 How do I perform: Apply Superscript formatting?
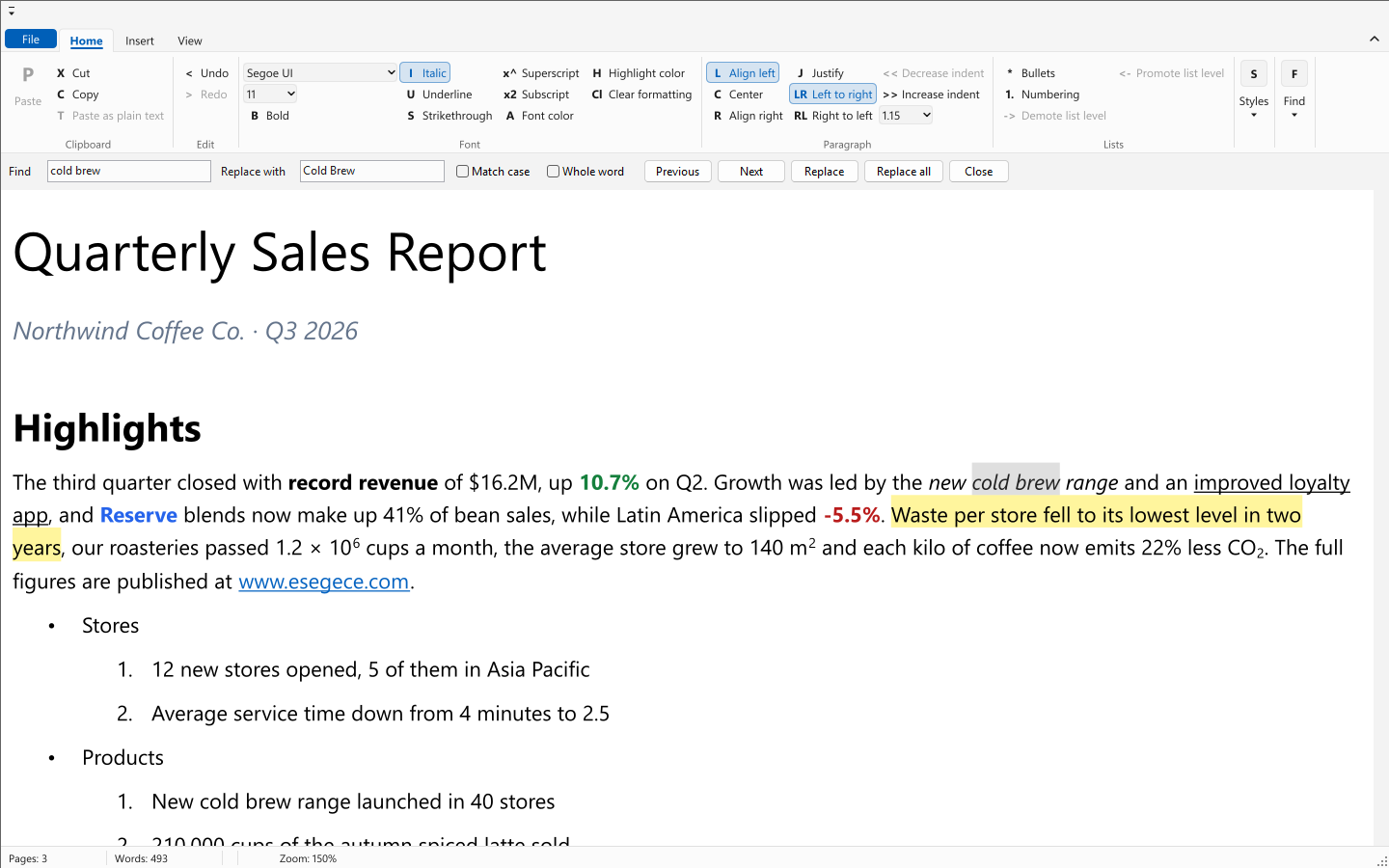541,73
